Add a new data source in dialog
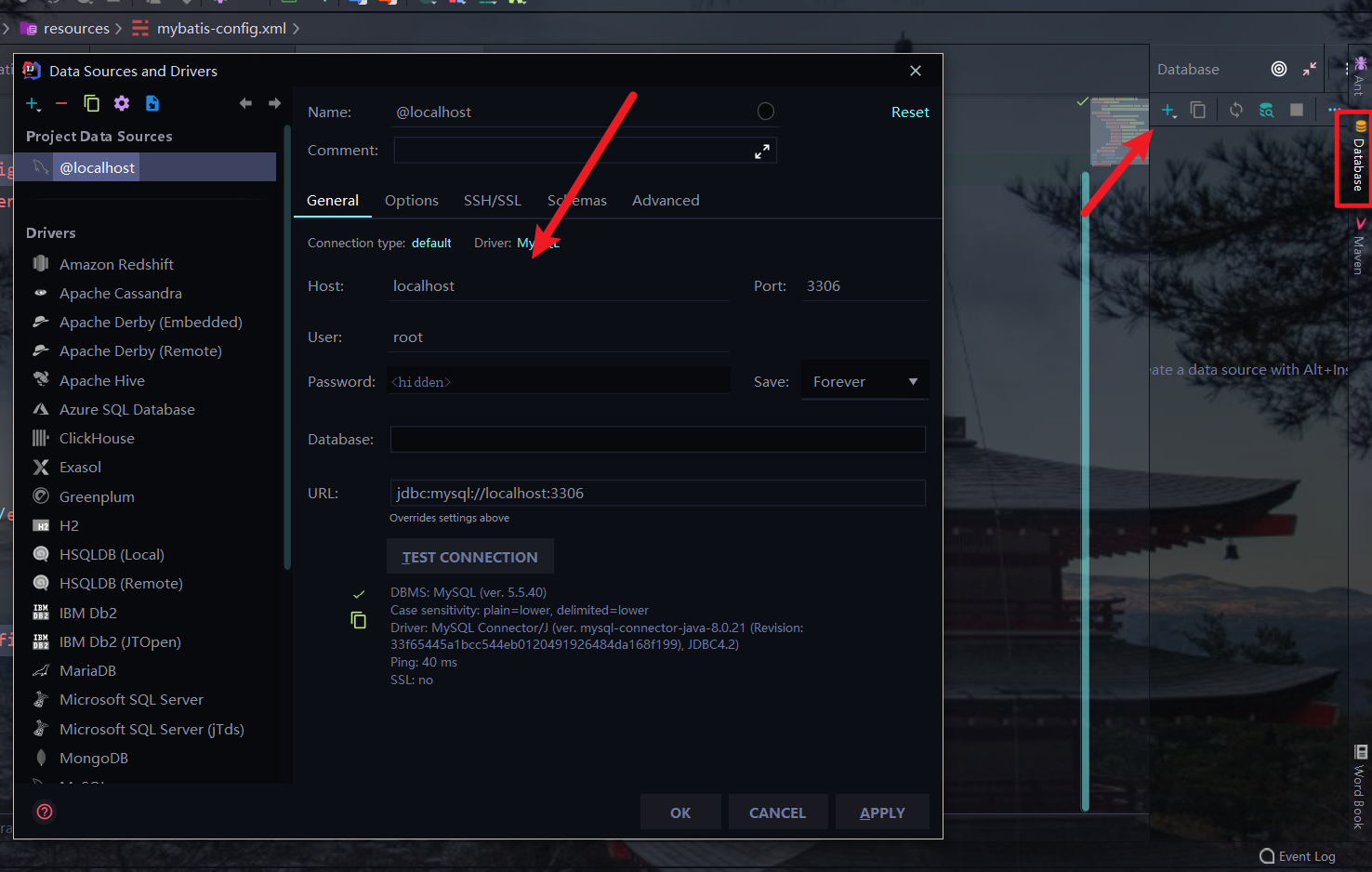This screenshot has width=1372, height=872. (x=33, y=104)
